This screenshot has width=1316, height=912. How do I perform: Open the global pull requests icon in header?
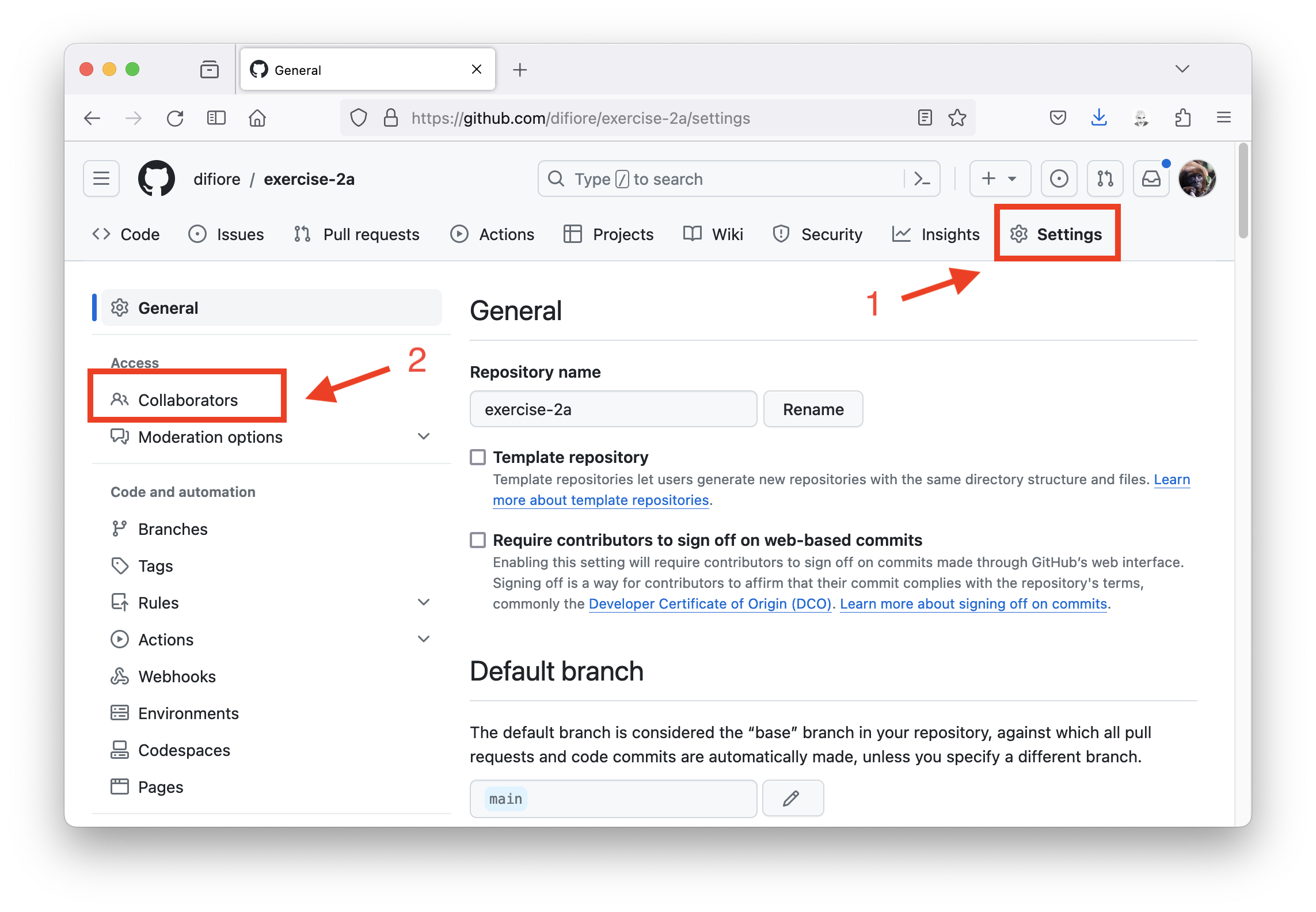1105,178
